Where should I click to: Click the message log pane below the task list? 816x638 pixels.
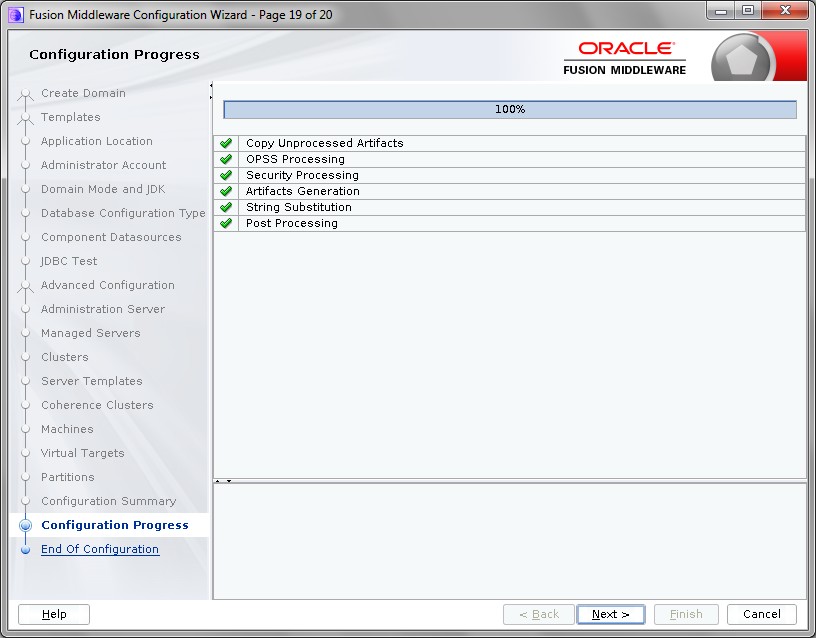[509, 541]
